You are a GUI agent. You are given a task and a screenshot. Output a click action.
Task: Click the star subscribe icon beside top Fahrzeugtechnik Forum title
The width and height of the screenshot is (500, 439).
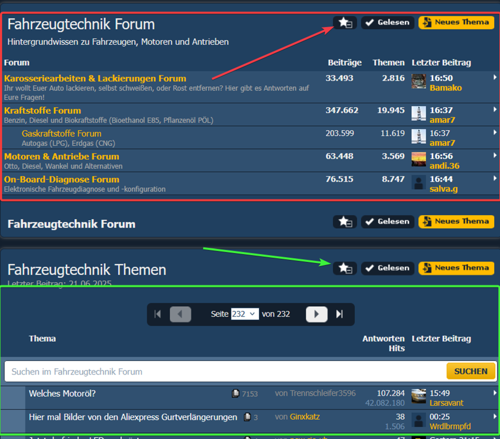[x=345, y=23]
